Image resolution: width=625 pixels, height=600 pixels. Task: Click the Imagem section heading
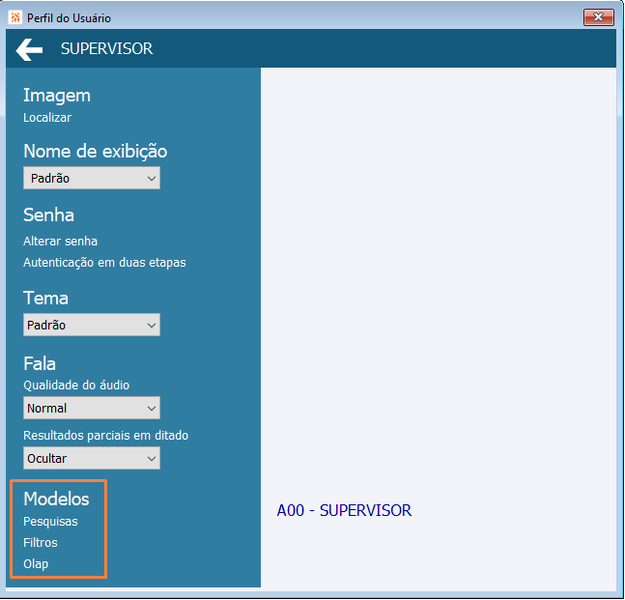point(57,96)
